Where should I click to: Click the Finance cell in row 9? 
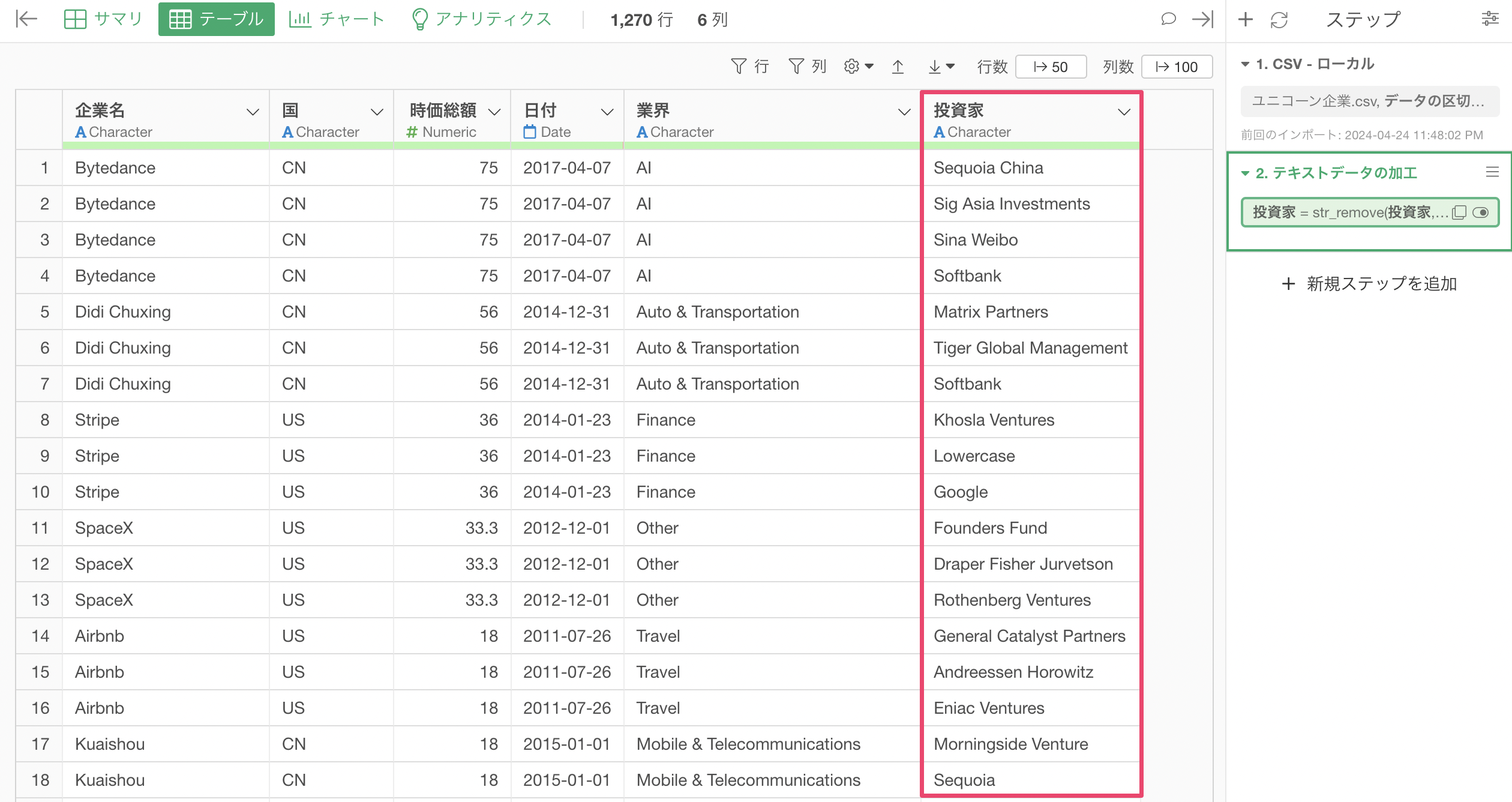[772, 456]
